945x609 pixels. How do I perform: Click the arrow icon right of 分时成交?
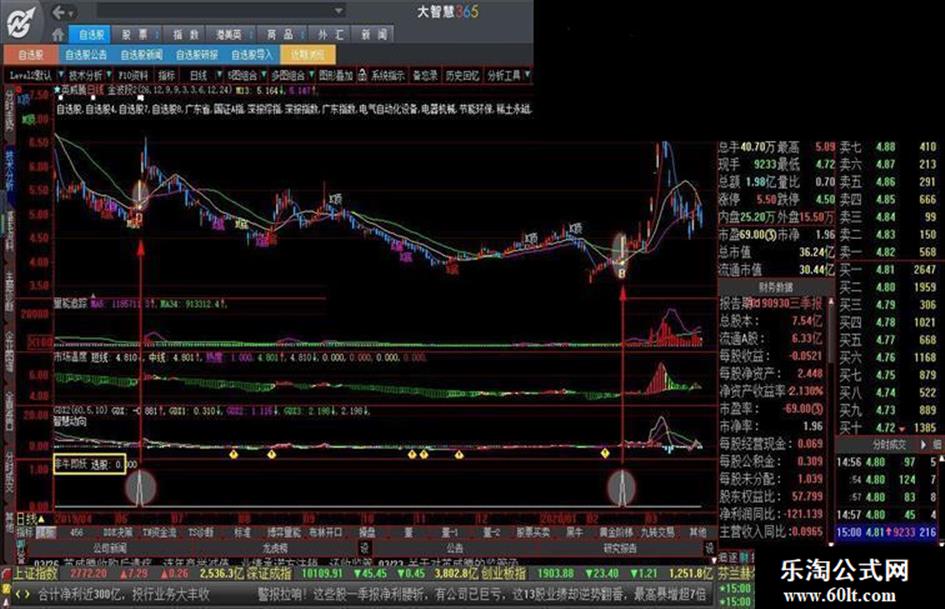(923, 444)
